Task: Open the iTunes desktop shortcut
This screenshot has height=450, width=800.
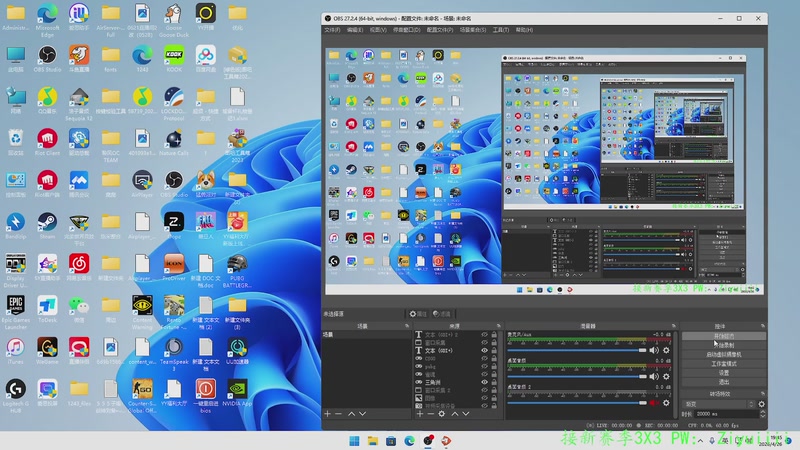Action: [x=15, y=352]
